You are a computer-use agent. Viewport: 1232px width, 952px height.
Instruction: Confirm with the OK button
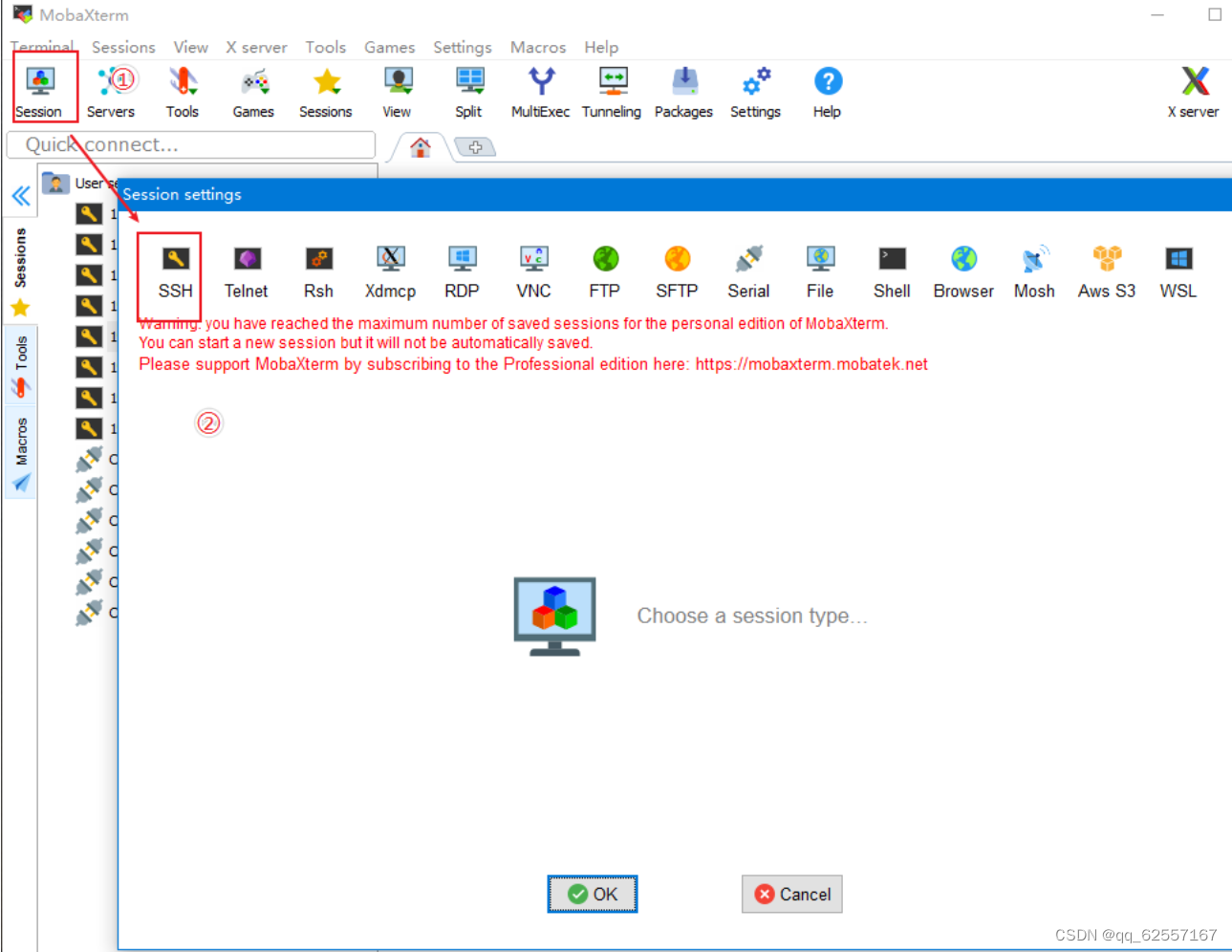click(593, 894)
